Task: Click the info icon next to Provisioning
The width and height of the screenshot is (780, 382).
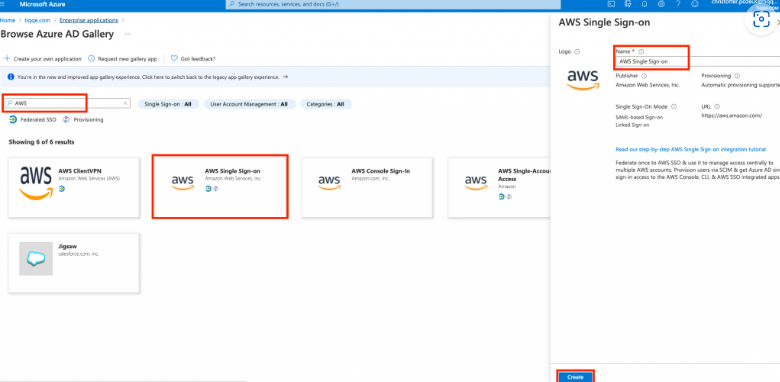Action: [x=737, y=76]
